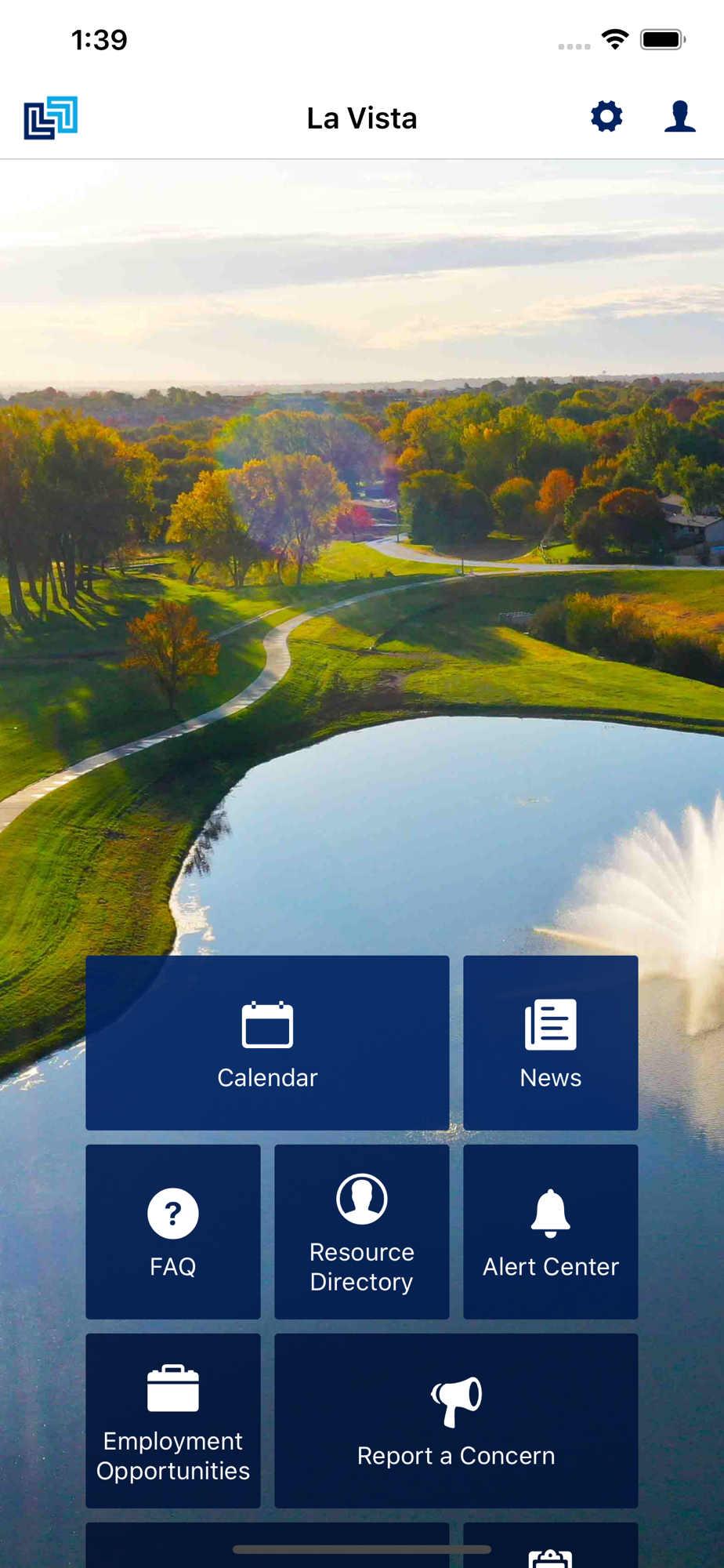Open settings with the gear icon

click(606, 117)
